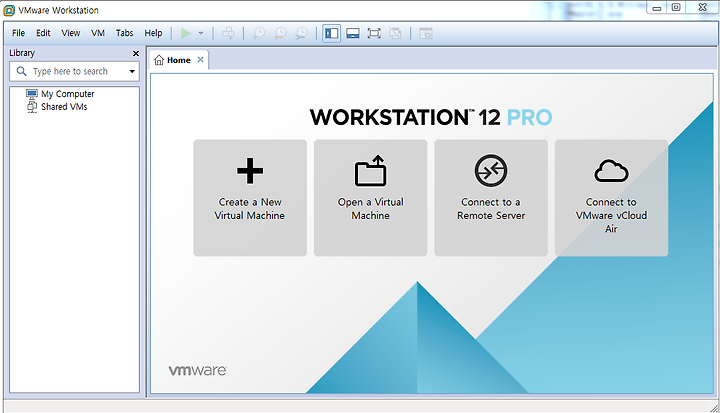Screen dimensions: 720x413
Task: Maximize the VMware Workstation window
Action: 676,7
